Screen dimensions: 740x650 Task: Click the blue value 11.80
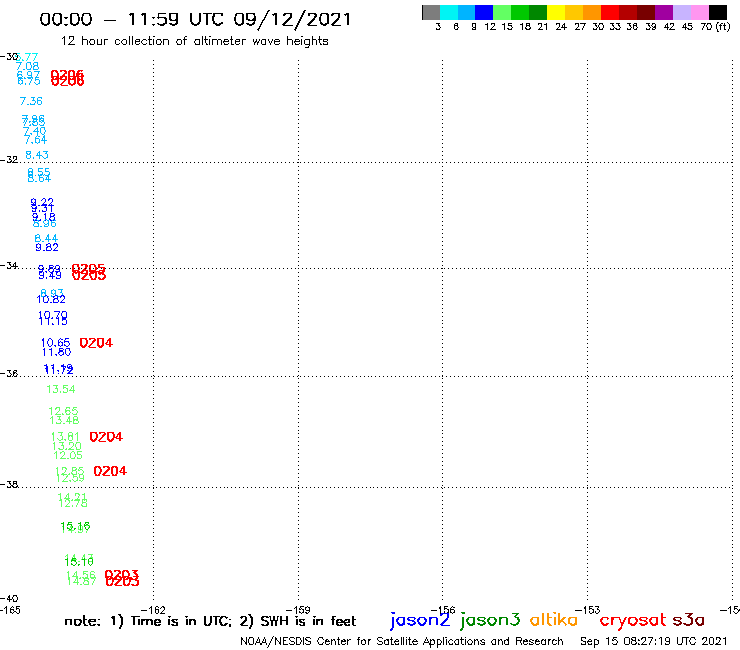tap(56, 352)
